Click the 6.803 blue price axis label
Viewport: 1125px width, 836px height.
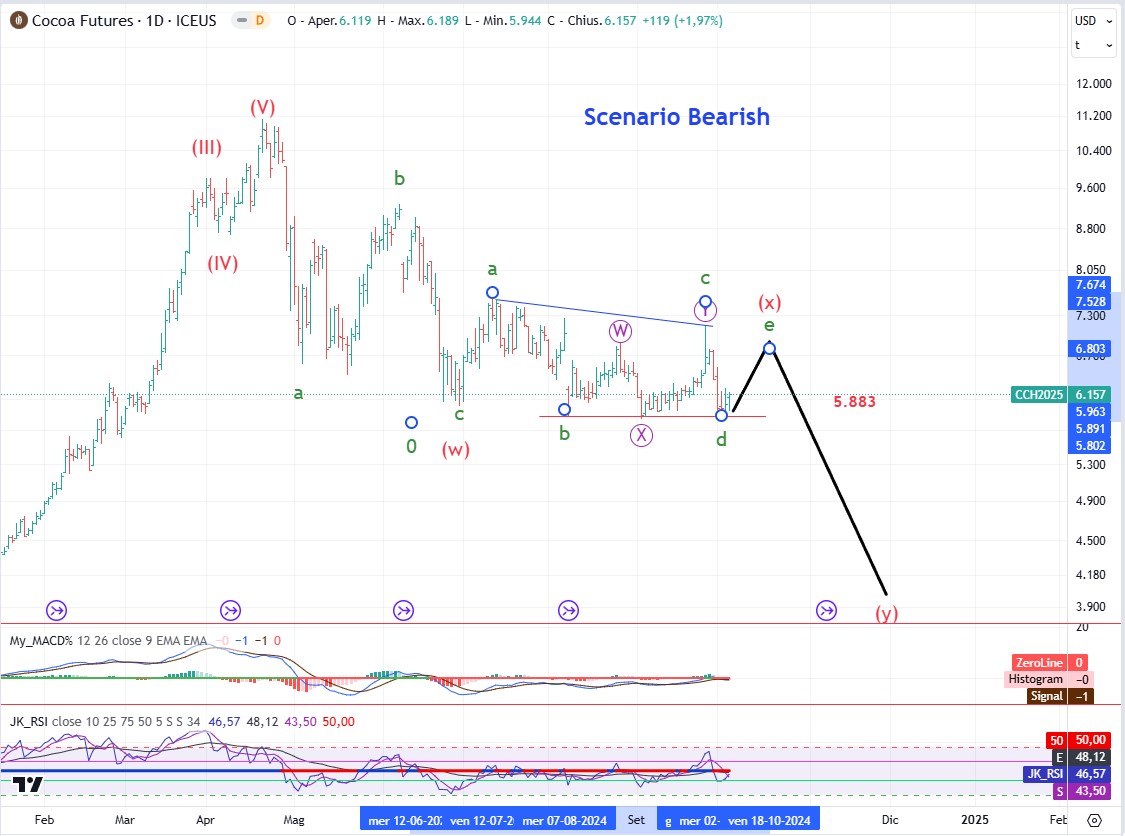click(1090, 349)
